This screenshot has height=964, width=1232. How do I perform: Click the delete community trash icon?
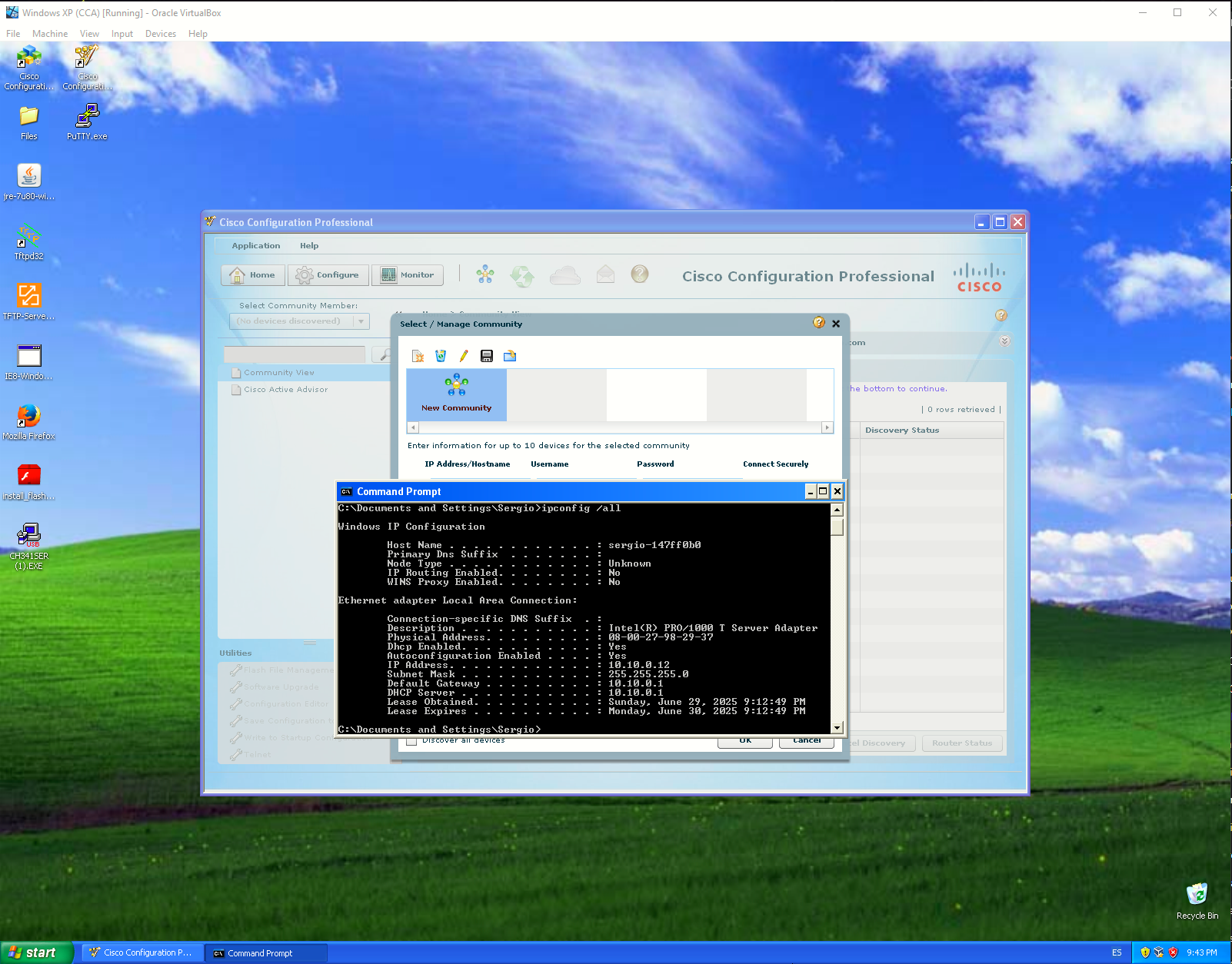[441, 356]
